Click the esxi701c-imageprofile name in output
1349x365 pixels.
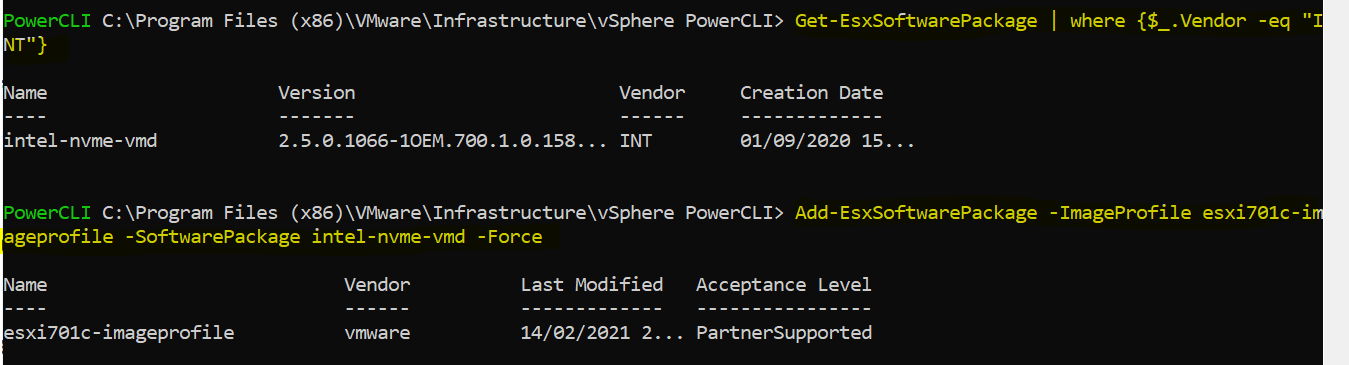coord(119,333)
